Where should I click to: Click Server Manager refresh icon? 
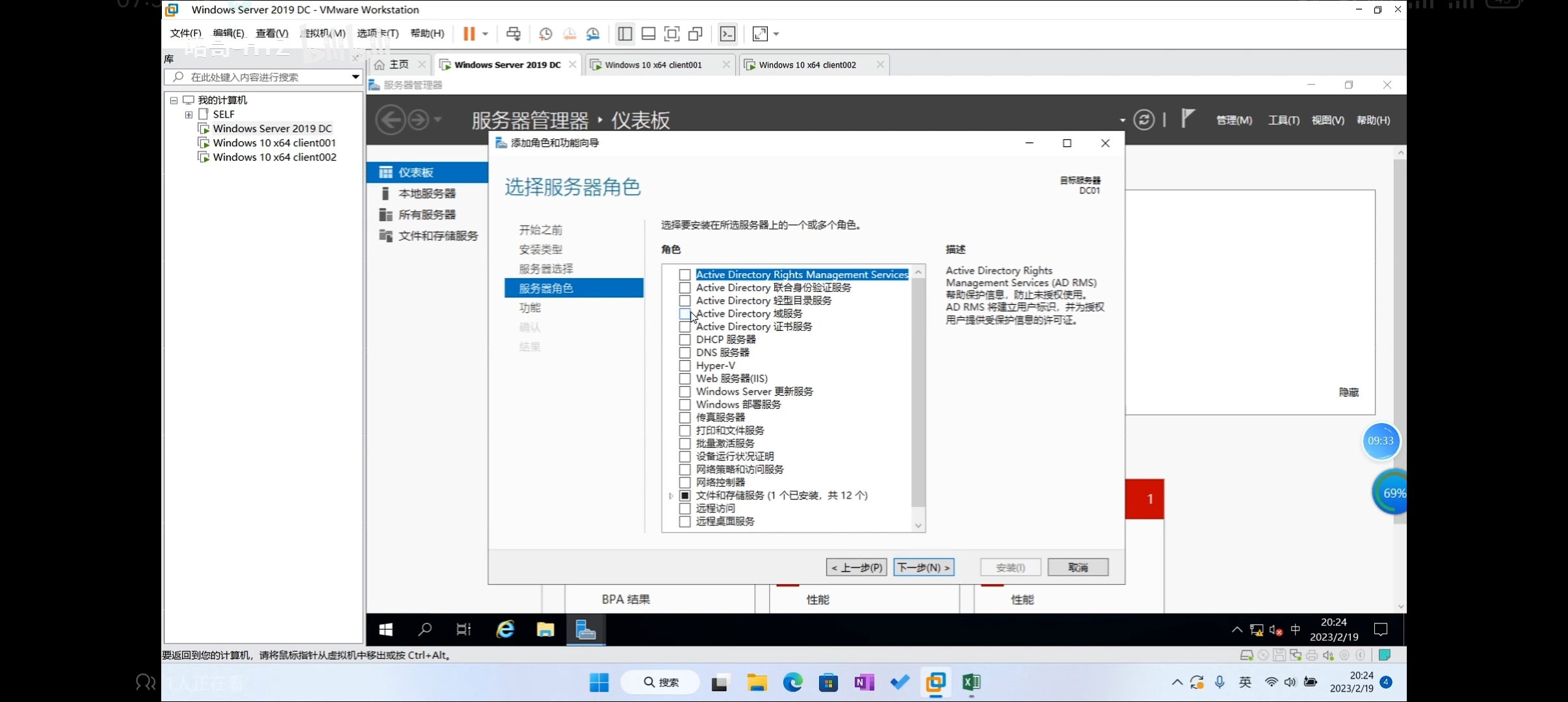(1143, 120)
